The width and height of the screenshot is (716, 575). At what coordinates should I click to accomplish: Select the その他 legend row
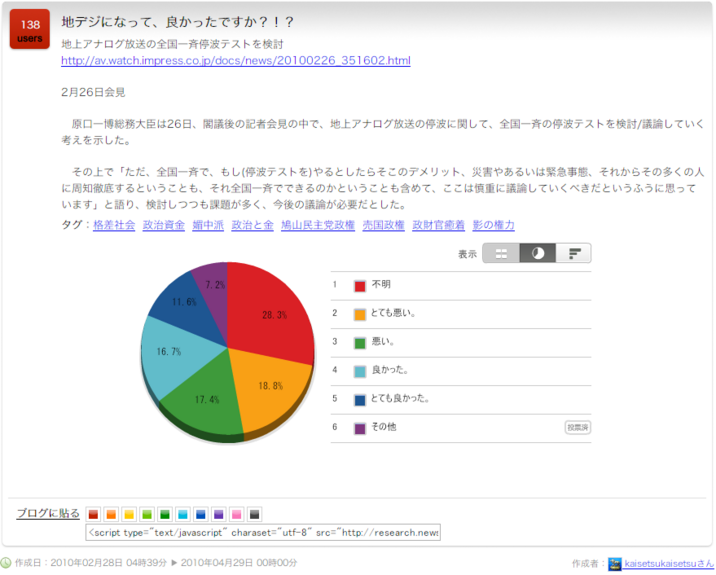(461, 428)
